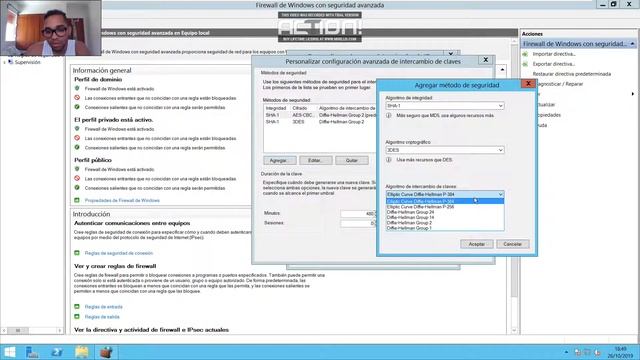Click the Exportar directiva green arrow icon
The width and height of the screenshot is (640, 360).
pos(525,64)
